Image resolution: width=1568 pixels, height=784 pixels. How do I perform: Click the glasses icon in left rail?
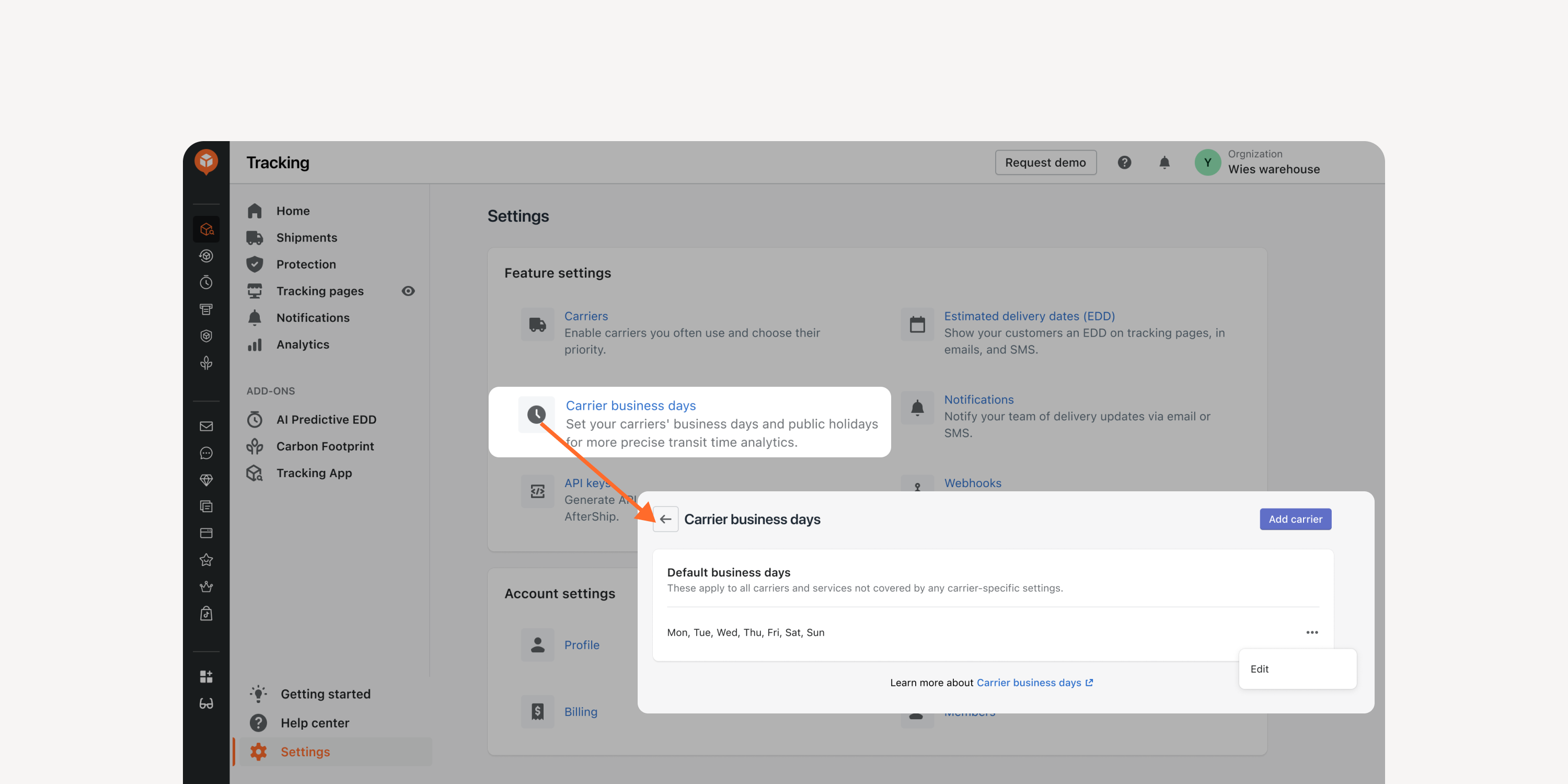tap(206, 703)
